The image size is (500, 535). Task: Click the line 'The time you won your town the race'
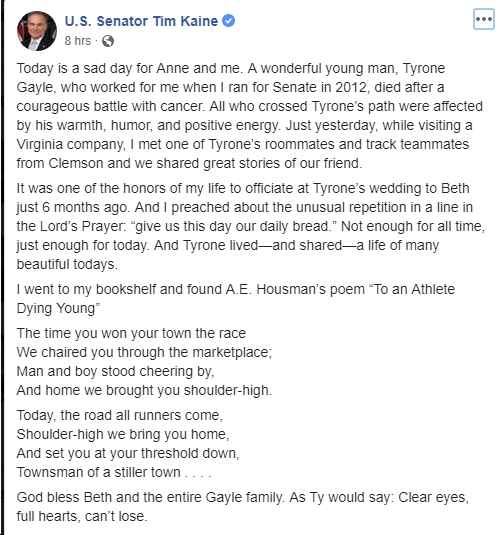click(131, 333)
